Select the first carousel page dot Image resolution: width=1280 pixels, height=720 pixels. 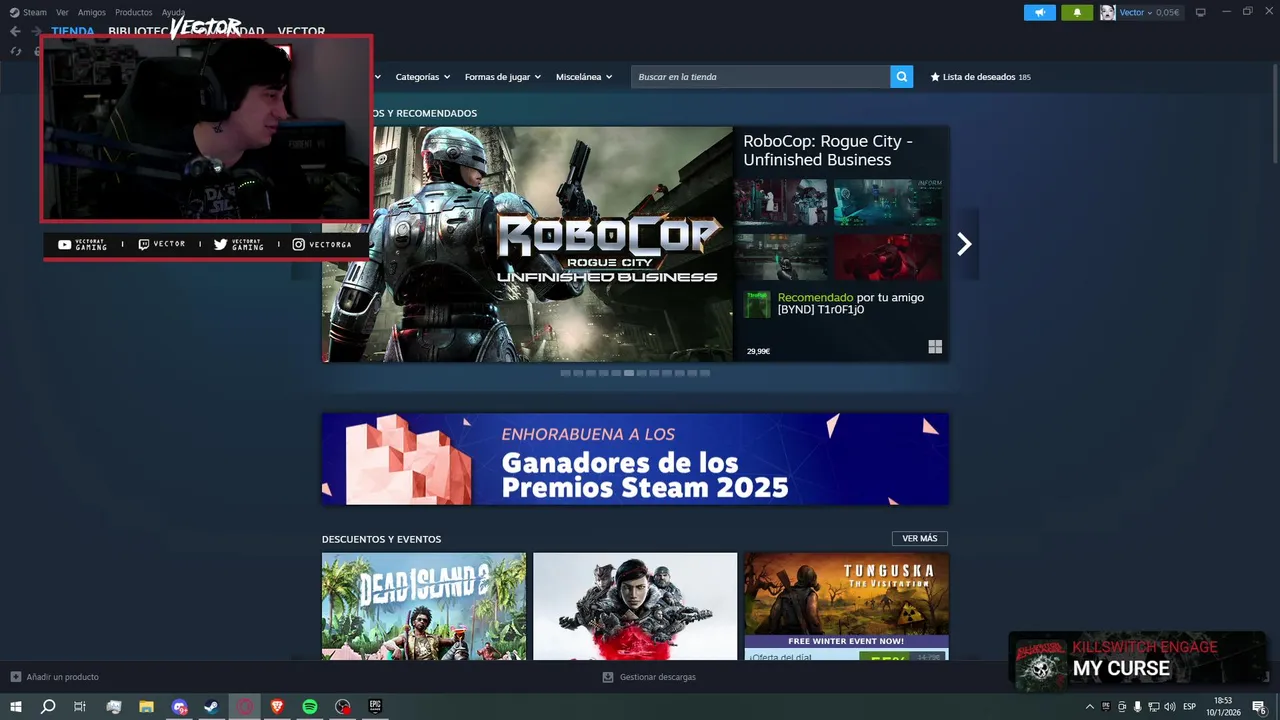coord(566,373)
